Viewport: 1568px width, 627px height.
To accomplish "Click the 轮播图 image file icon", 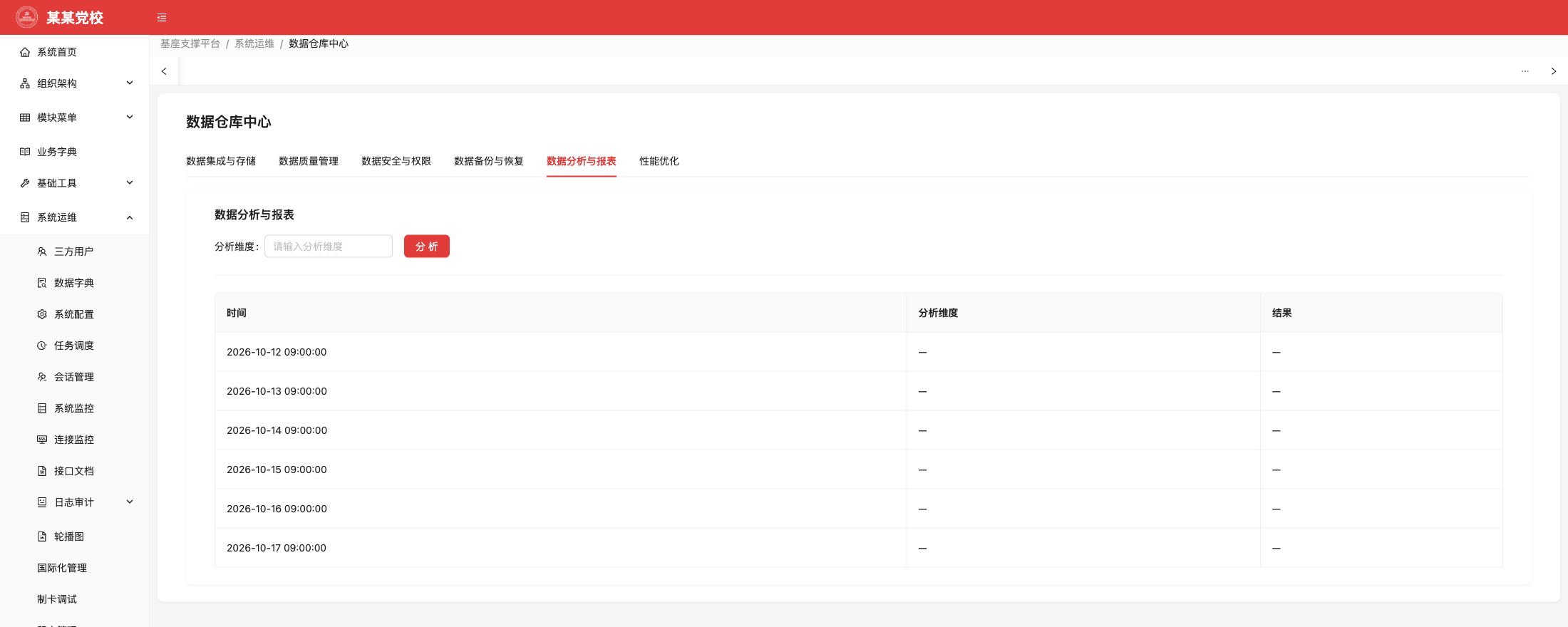I will [x=42, y=537].
